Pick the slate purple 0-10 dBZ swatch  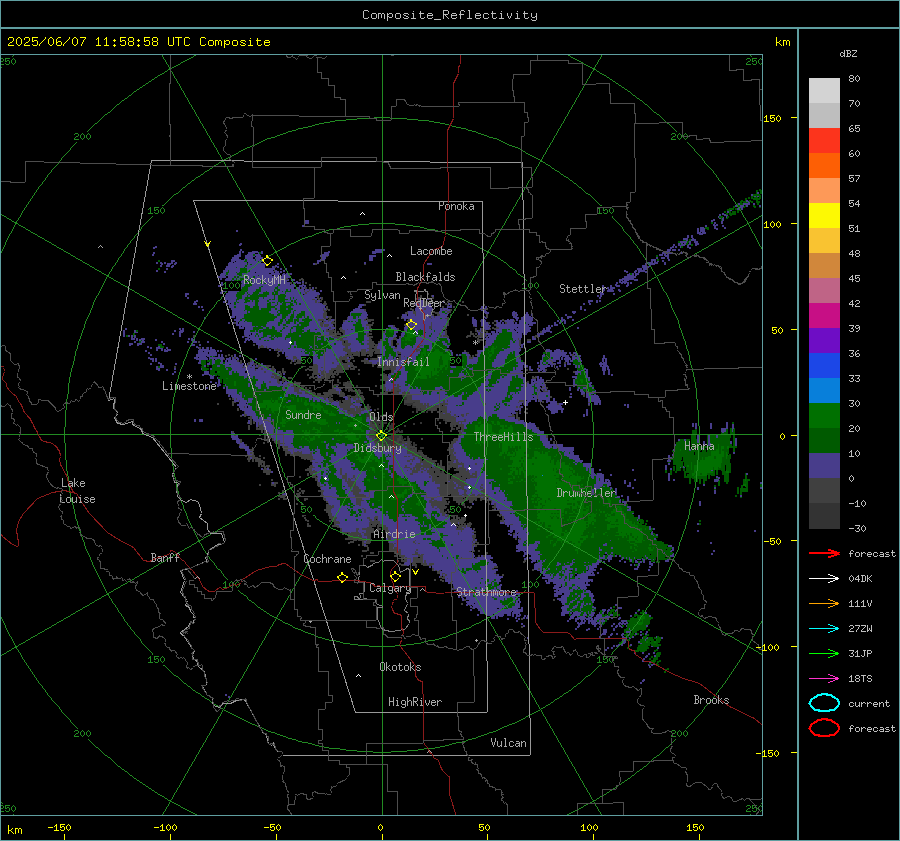824,466
